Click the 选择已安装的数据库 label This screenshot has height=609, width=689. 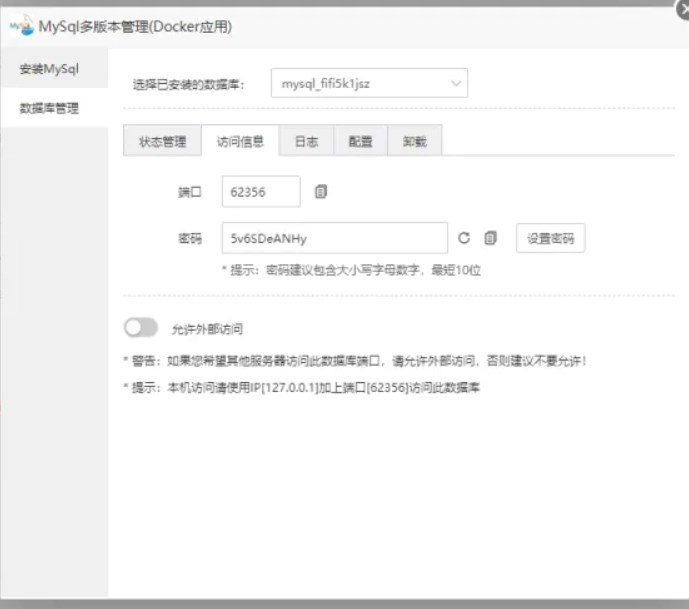[x=188, y=84]
